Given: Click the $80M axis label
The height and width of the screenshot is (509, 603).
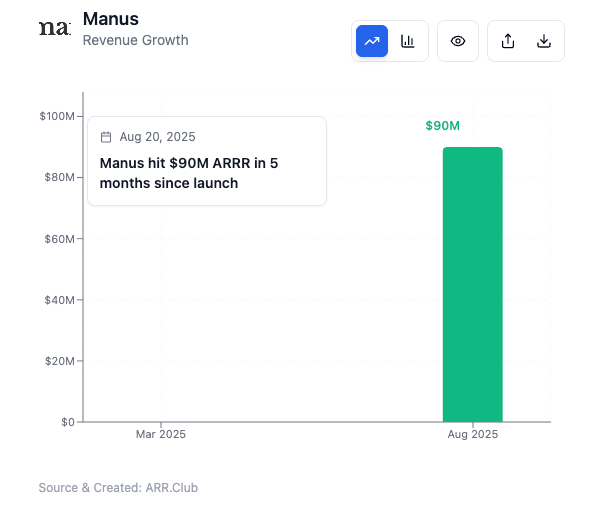Looking at the screenshot, I should coord(60,177).
